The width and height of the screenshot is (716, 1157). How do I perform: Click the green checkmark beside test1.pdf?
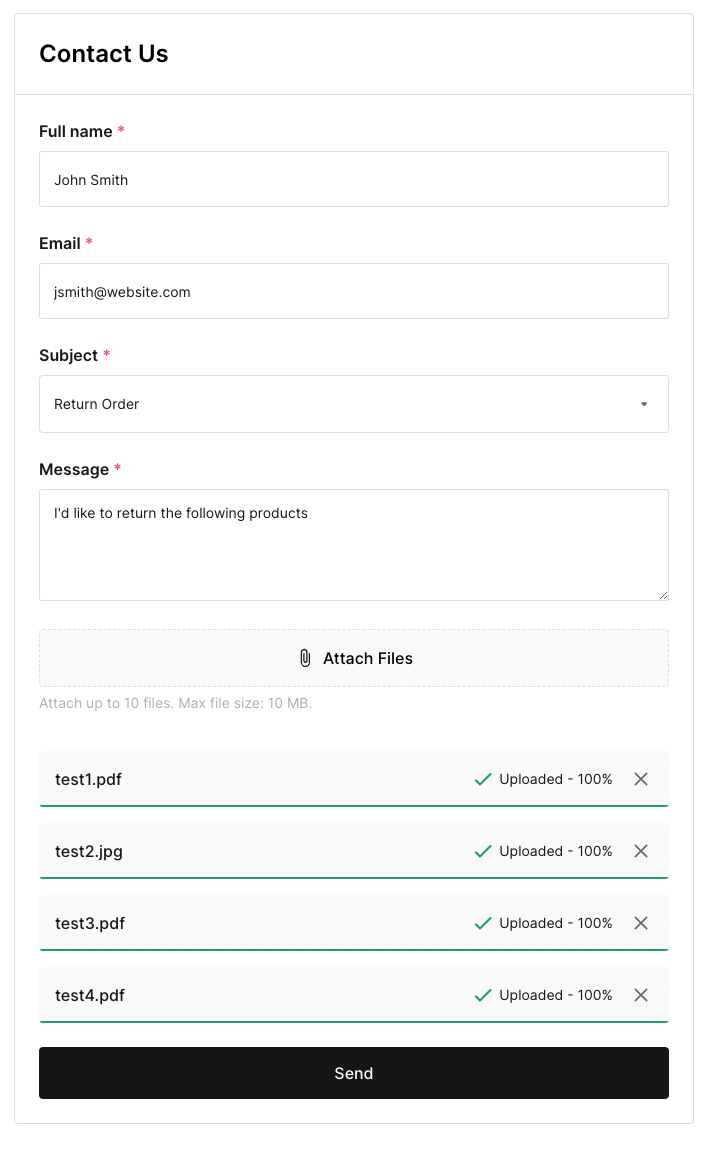point(483,779)
